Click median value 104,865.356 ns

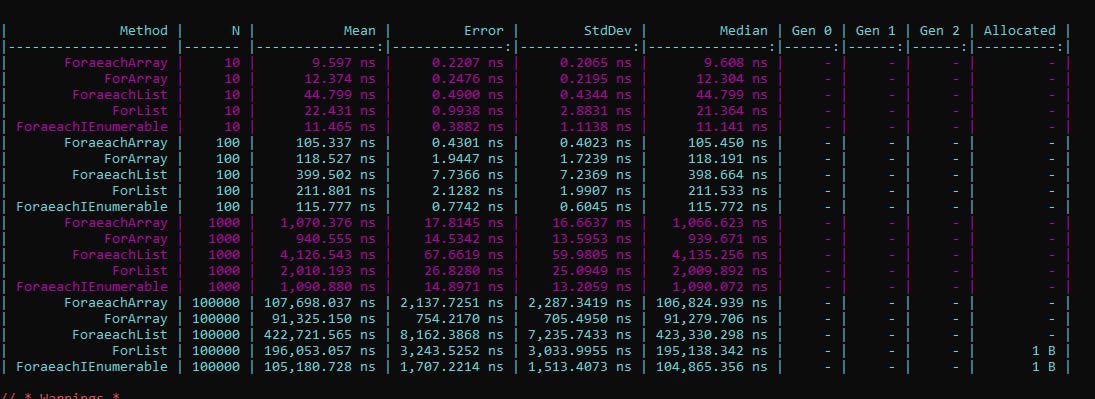coord(712,367)
